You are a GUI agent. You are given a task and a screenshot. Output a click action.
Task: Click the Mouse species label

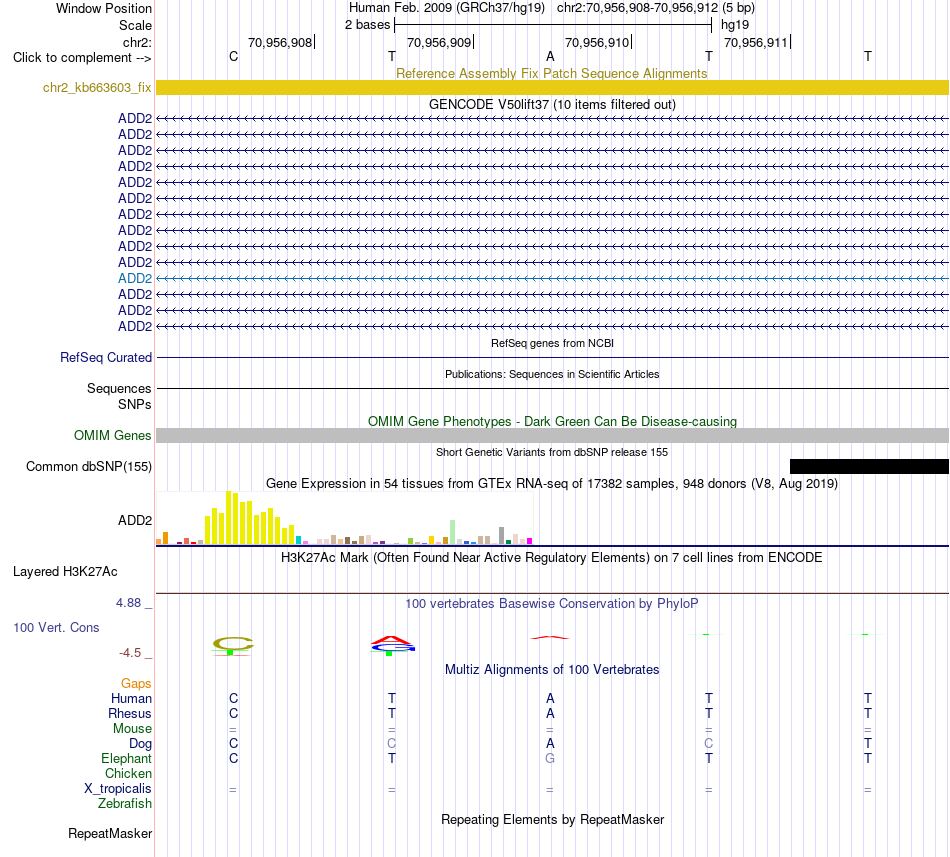pyautogui.click(x=132, y=729)
